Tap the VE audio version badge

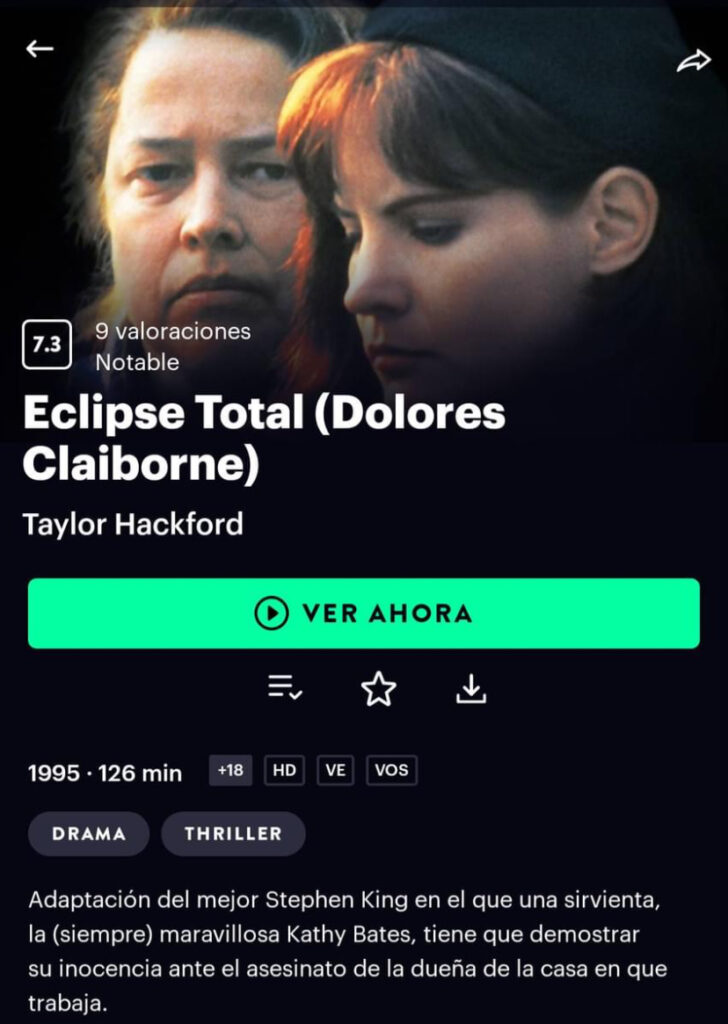click(336, 770)
